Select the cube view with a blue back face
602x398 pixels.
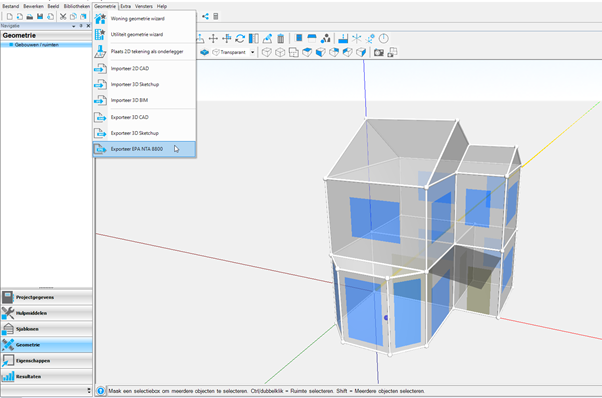(334, 52)
